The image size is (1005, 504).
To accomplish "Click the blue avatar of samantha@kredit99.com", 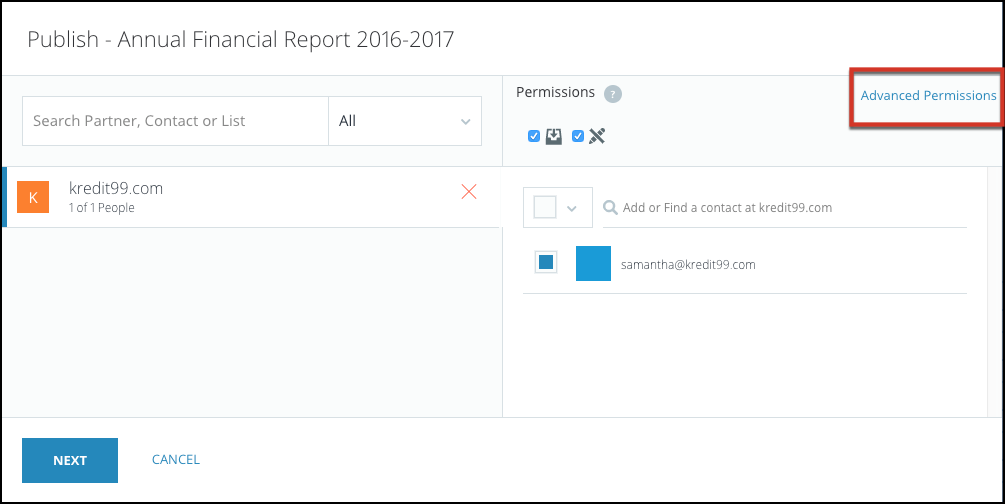I will pos(593,263).
